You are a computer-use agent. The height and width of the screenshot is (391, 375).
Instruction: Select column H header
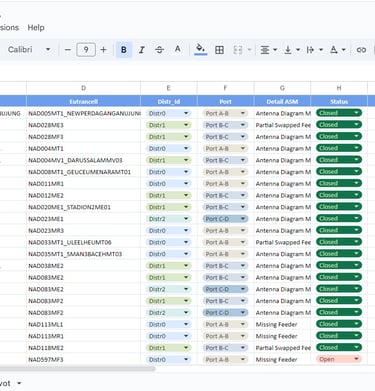(x=339, y=88)
